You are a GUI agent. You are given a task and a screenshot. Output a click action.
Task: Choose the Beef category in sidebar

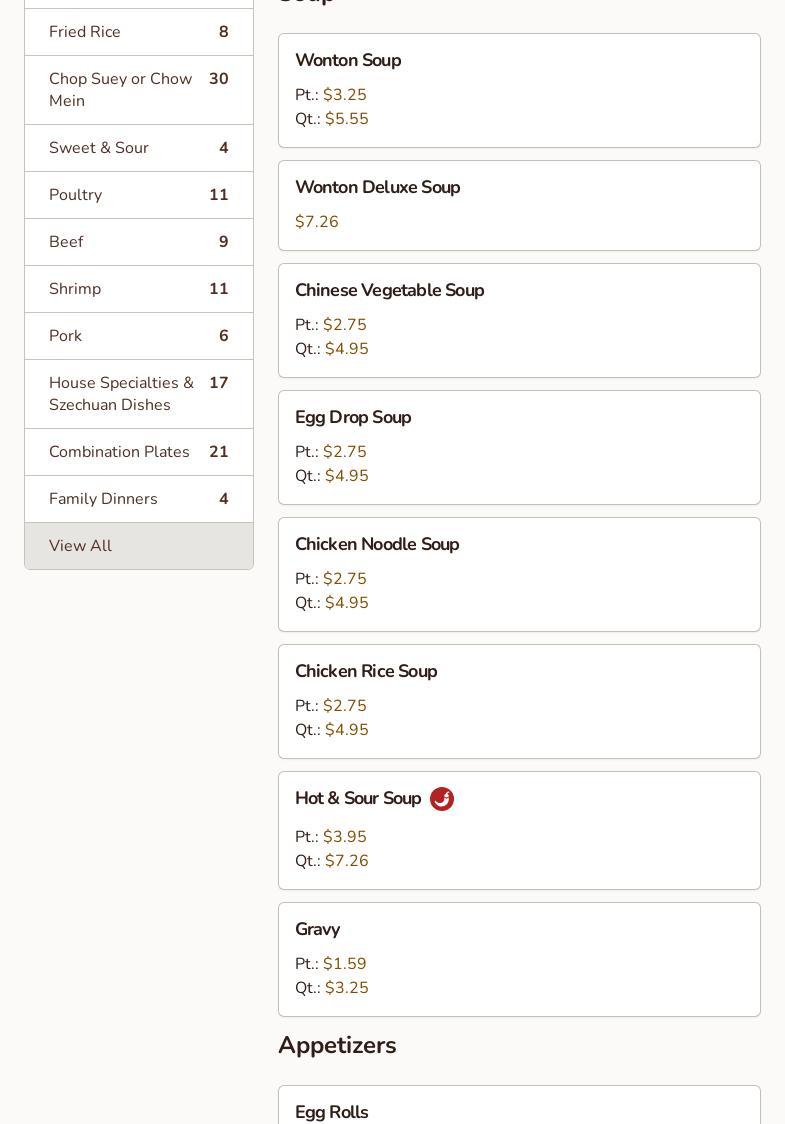[138, 242]
